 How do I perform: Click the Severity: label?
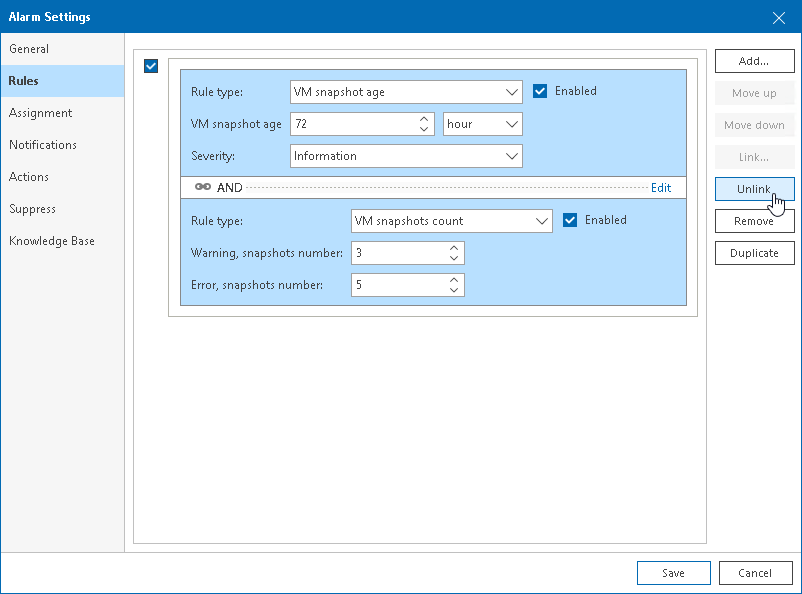[x=213, y=156]
